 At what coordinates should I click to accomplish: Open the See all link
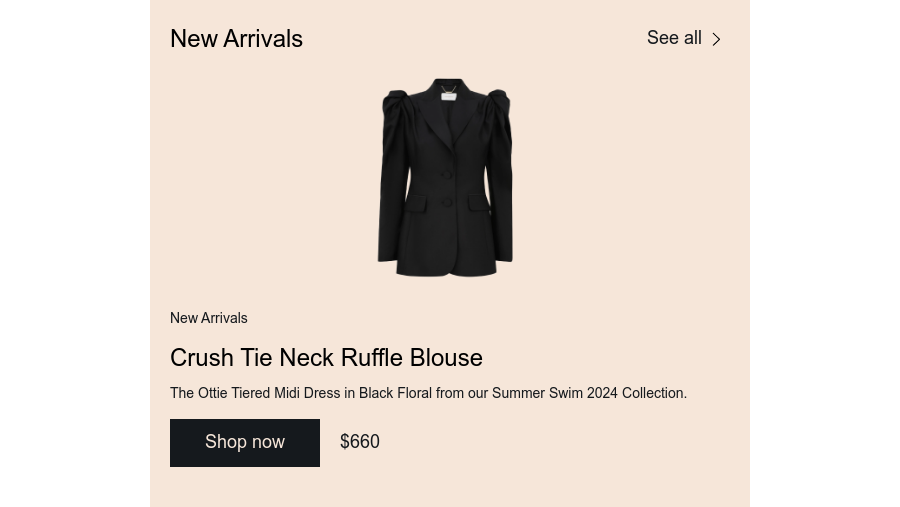[x=683, y=38]
